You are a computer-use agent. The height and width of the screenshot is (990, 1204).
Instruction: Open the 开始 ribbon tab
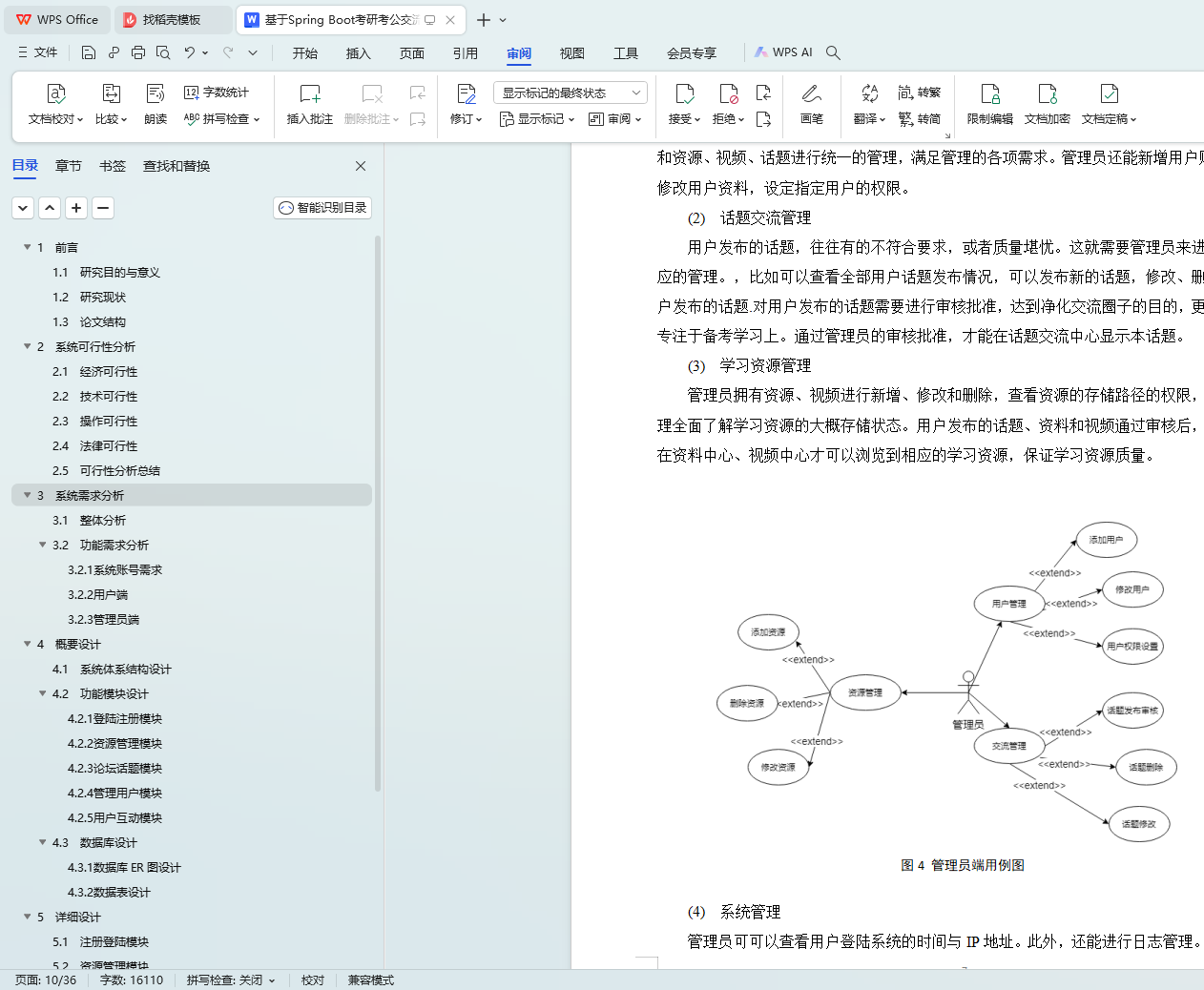tap(305, 53)
